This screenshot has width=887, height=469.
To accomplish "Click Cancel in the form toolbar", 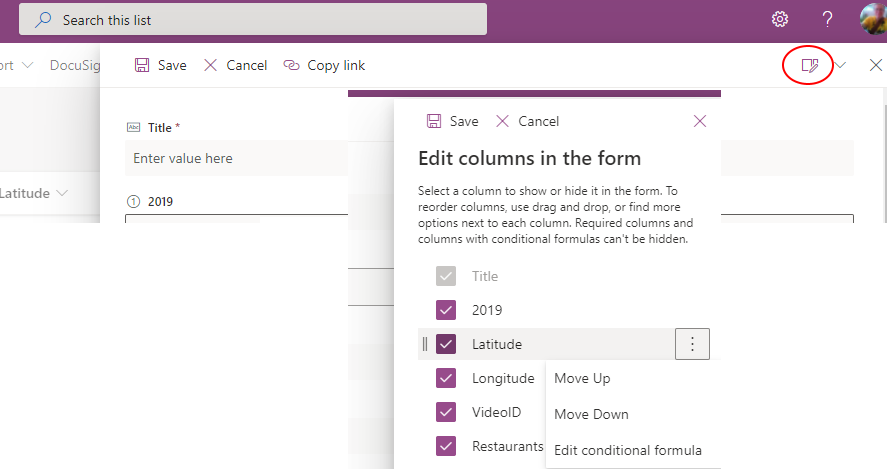I will [235, 66].
